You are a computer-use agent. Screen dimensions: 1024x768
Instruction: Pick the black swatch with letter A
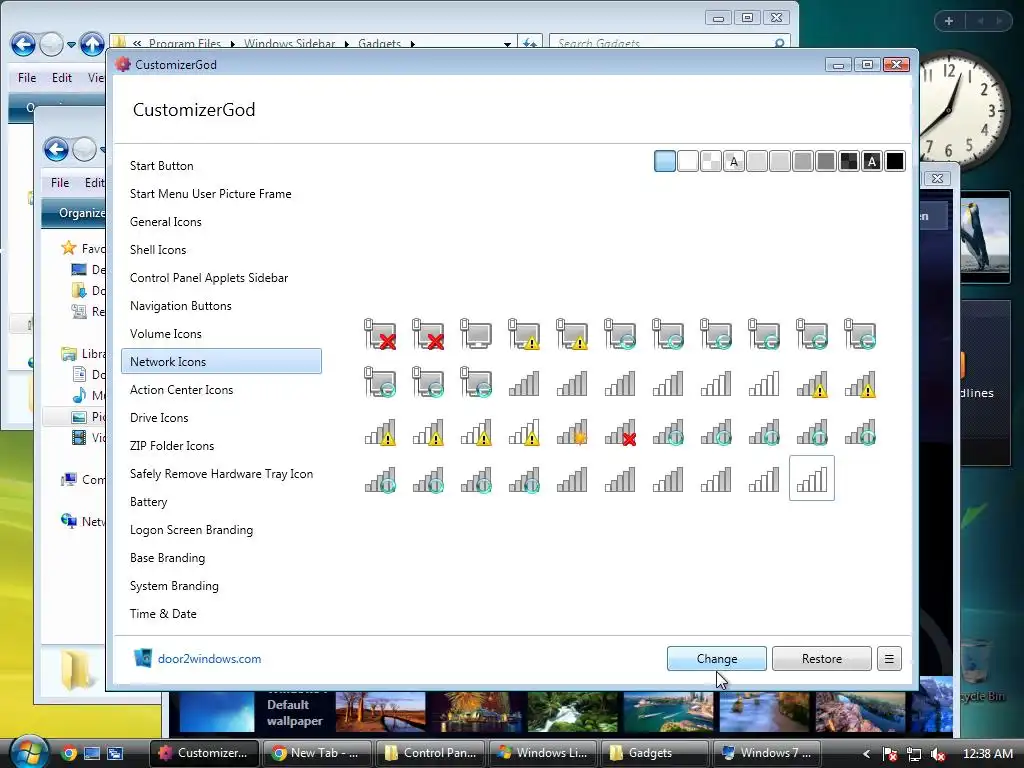(872, 161)
